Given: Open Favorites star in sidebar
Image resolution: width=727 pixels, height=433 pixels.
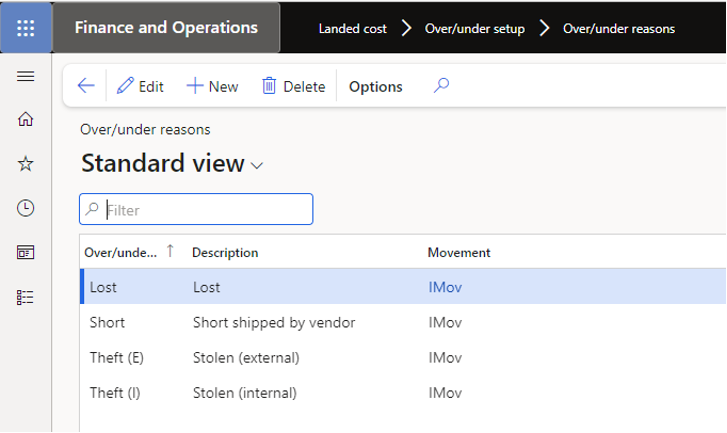Looking at the screenshot, I should [x=26, y=164].
